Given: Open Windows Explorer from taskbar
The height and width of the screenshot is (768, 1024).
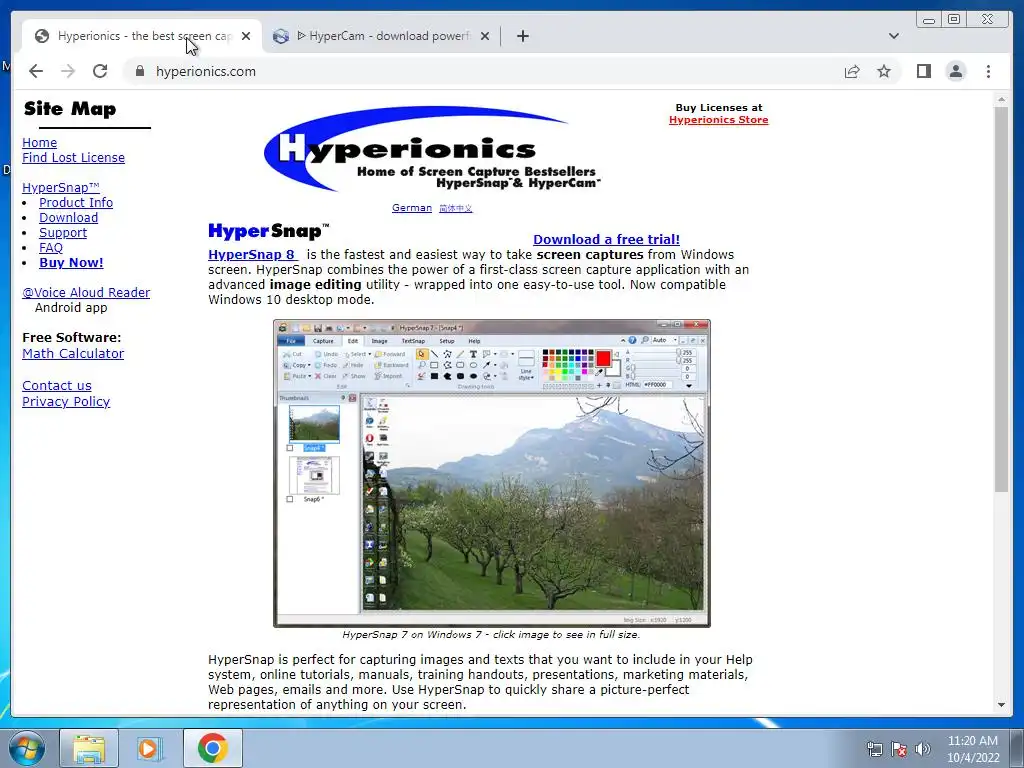Looking at the screenshot, I should click(x=89, y=748).
